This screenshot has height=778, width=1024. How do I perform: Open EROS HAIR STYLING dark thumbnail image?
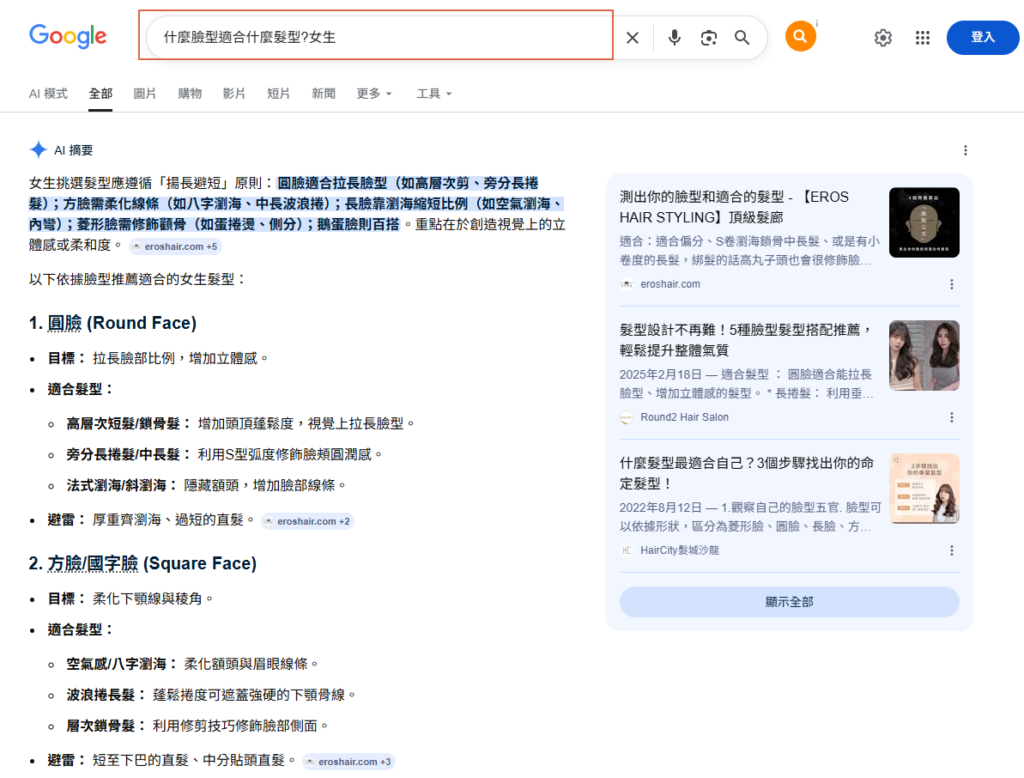[x=924, y=222]
